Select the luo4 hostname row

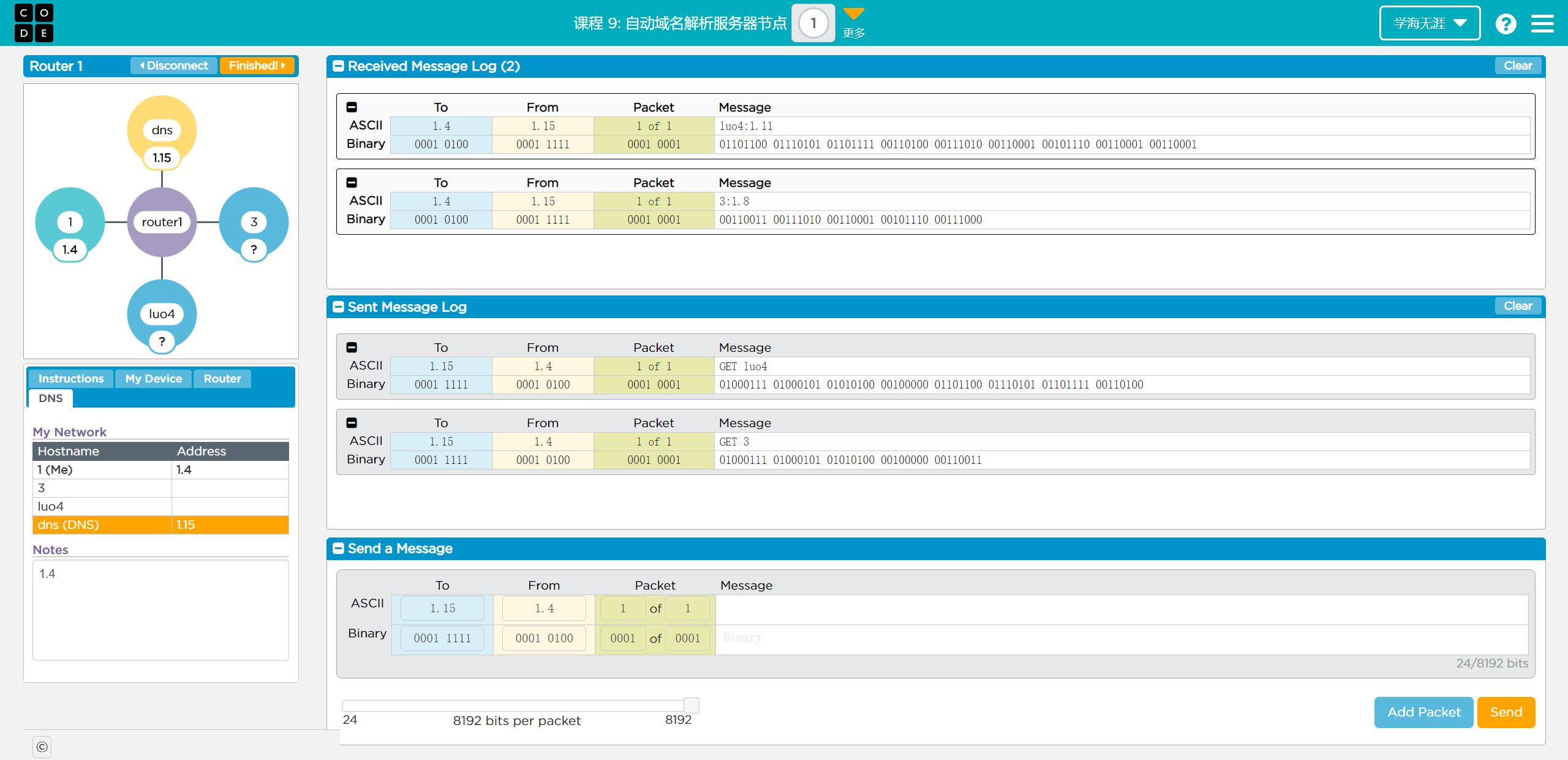(x=160, y=506)
